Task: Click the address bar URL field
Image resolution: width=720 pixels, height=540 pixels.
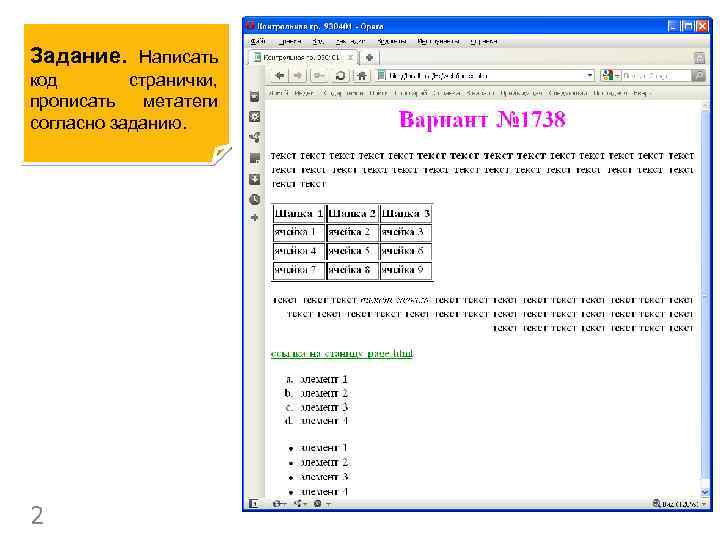Action: point(484,75)
